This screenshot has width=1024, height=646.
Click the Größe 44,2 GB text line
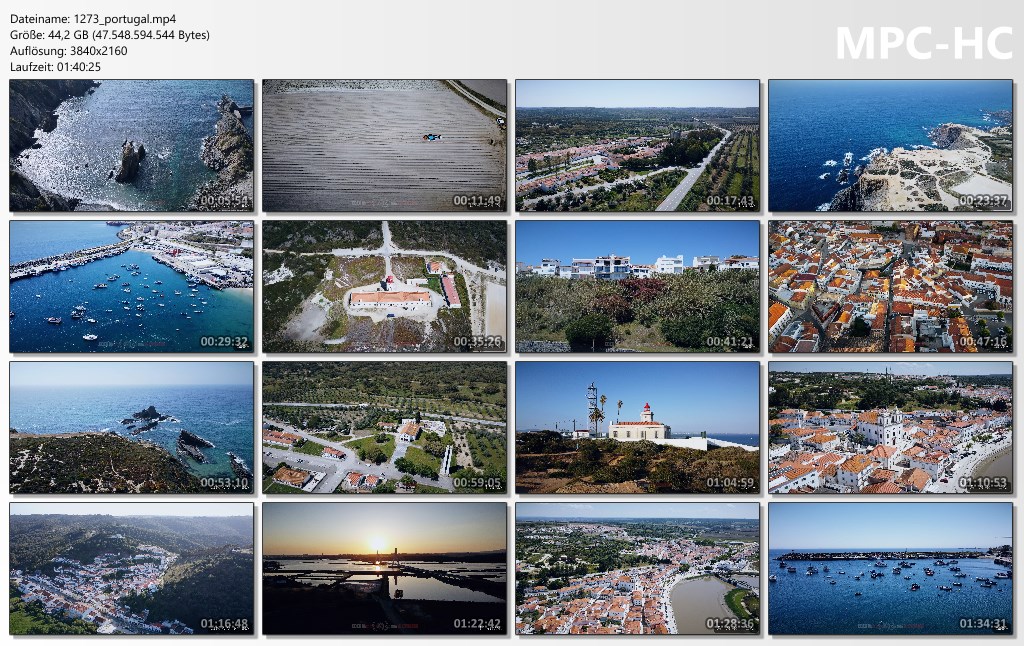pos(110,35)
